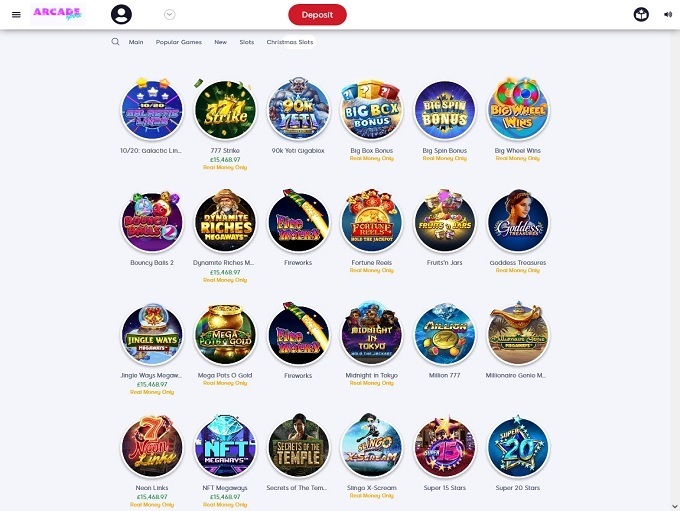Screen dimensions: 680x511
Task: Expand the account balance dropdown chevron
Action: pyautogui.click(x=170, y=15)
